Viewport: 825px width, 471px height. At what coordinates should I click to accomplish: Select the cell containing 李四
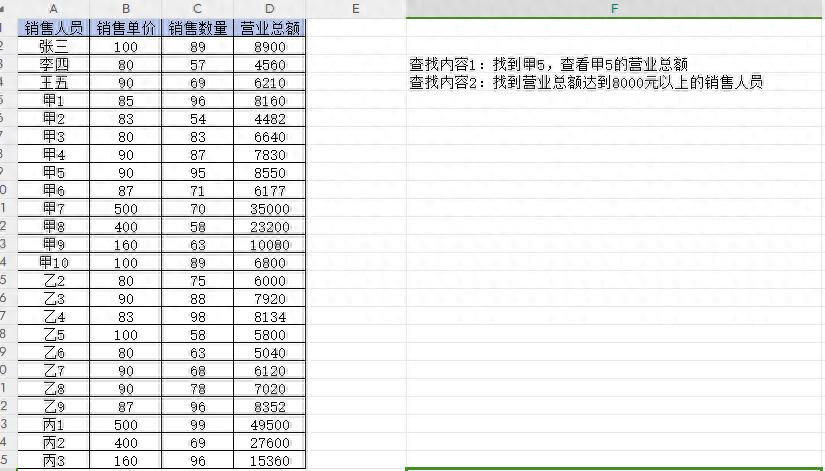tap(54, 64)
